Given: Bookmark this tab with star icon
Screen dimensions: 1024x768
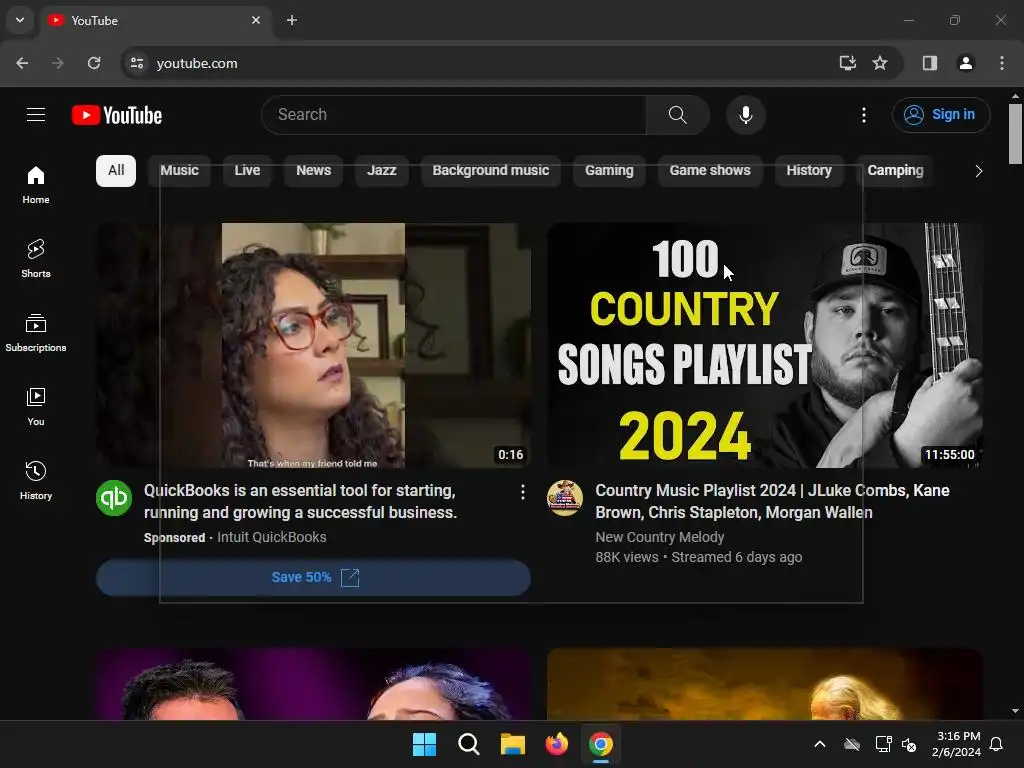Looking at the screenshot, I should pyautogui.click(x=880, y=63).
